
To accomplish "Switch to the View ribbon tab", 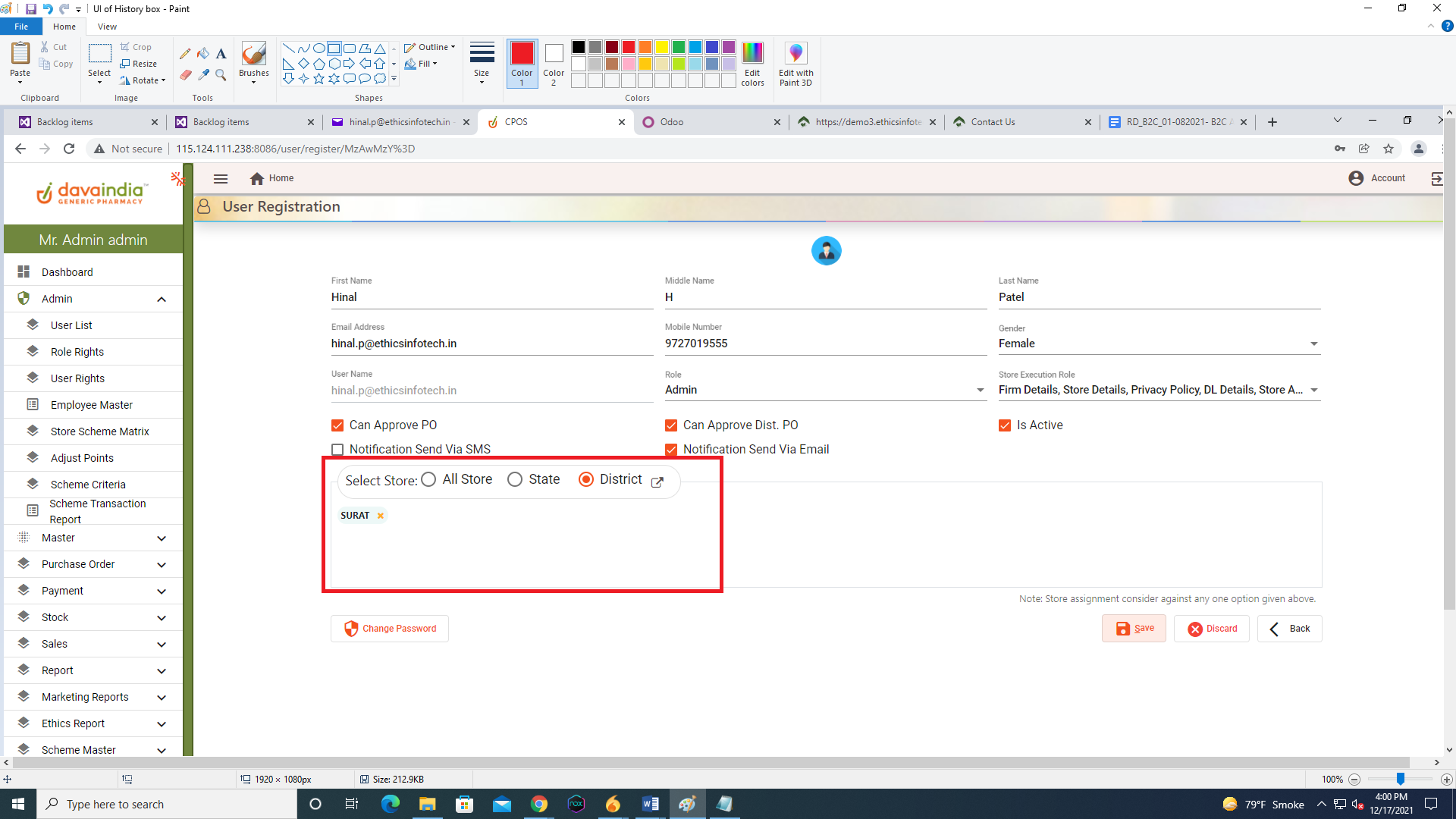I will tap(107, 27).
